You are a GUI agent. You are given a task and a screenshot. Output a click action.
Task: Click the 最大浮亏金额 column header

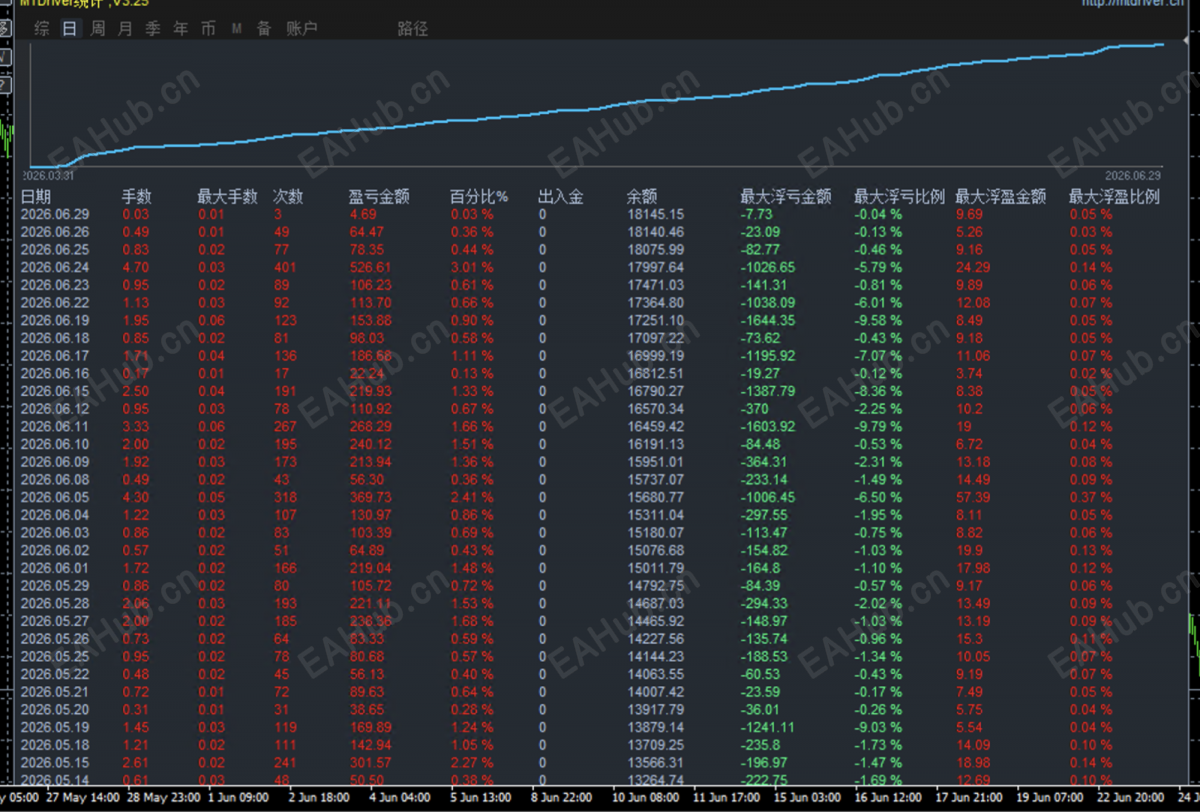pos(786,197)
